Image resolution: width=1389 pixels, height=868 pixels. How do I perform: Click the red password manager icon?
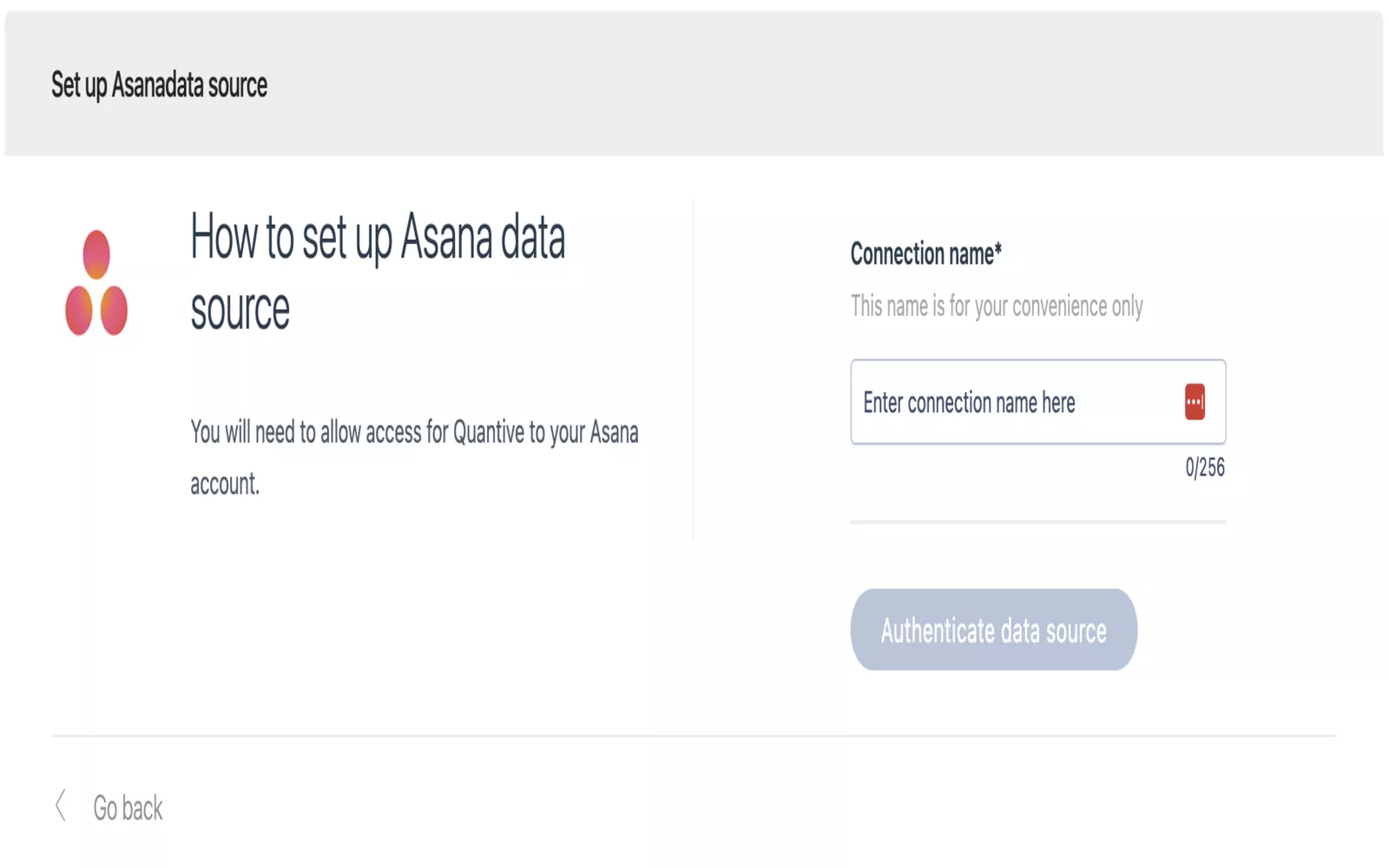pos(1195,402)
